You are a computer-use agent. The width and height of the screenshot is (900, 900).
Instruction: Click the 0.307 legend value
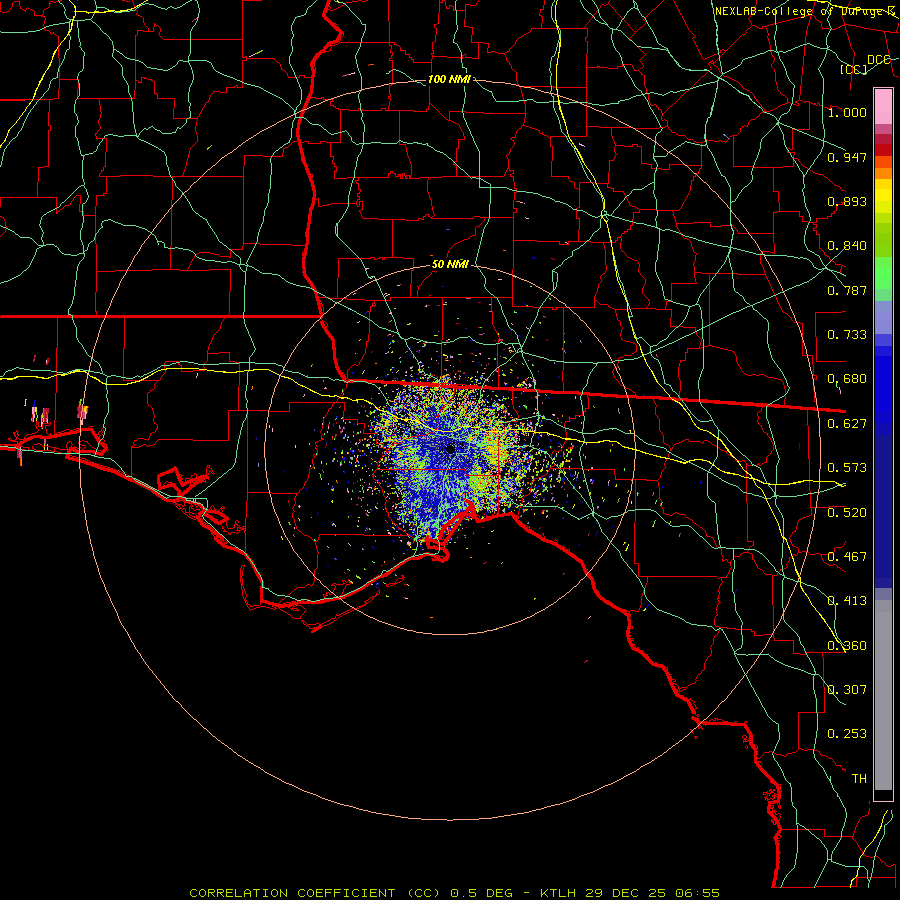click(x=847, y=689)
